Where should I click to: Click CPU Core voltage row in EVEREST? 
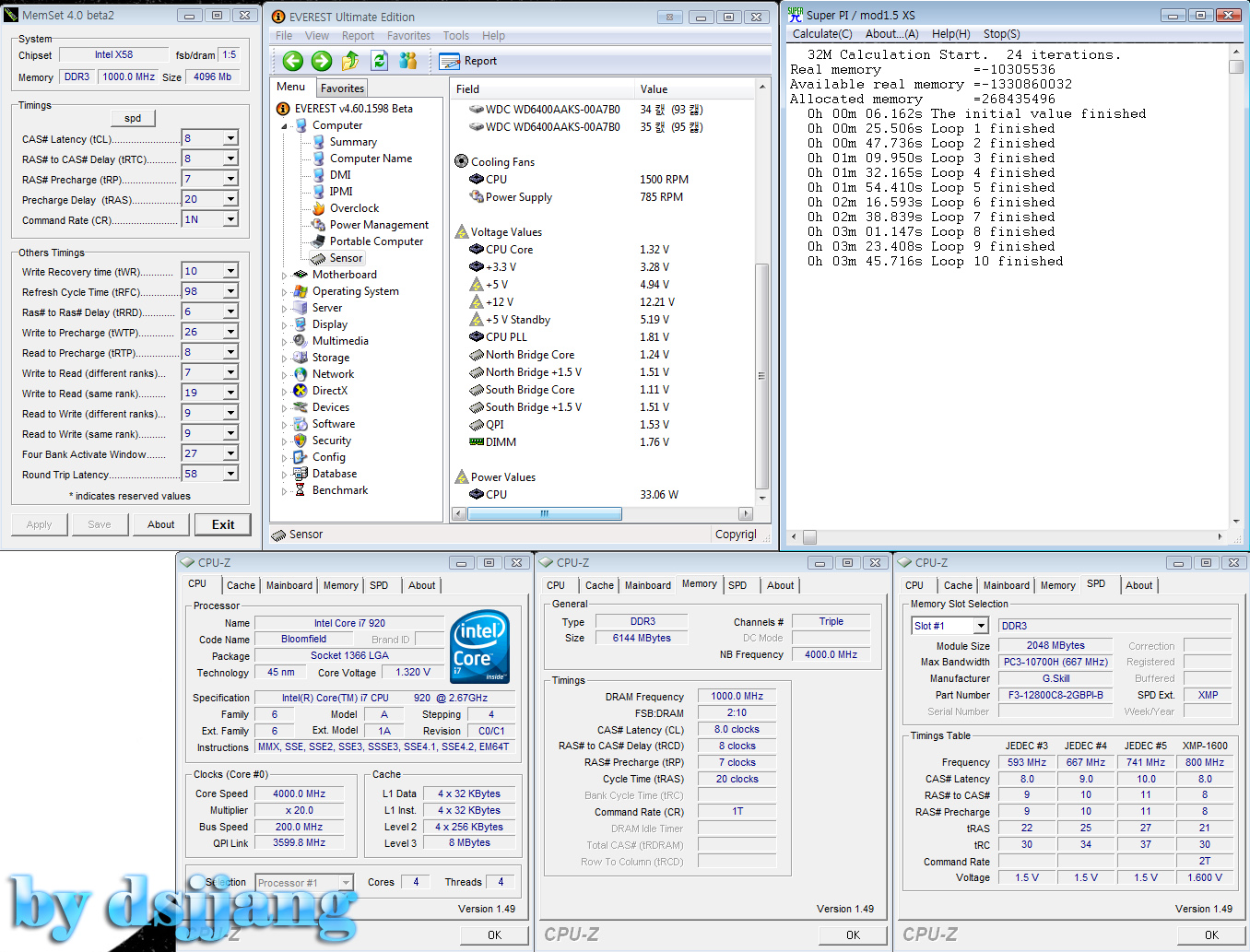(x=603, y=250)
